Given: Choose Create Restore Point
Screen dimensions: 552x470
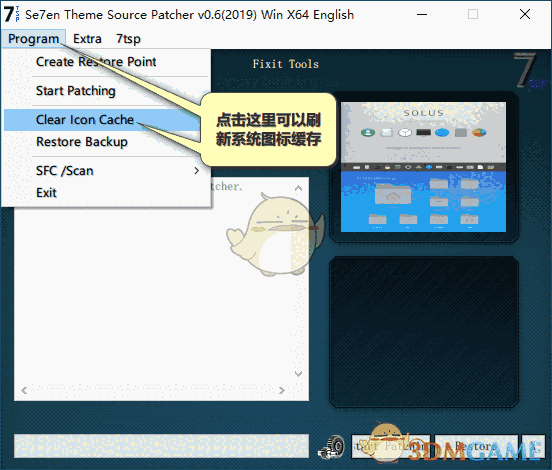Looking at the screenshot, I should (106, 62).
